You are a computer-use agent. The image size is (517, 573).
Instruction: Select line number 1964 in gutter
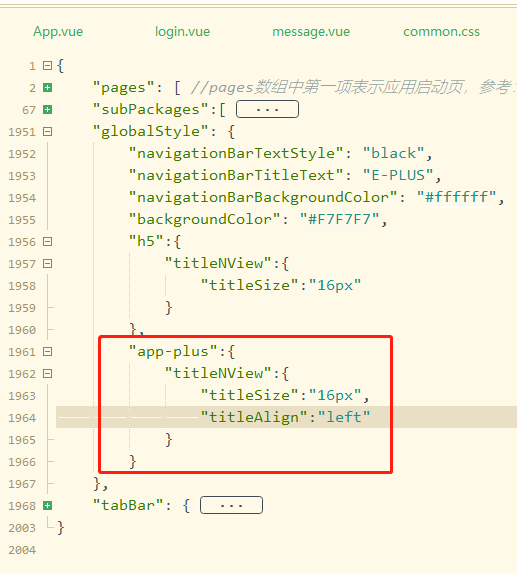pos(22,418)
